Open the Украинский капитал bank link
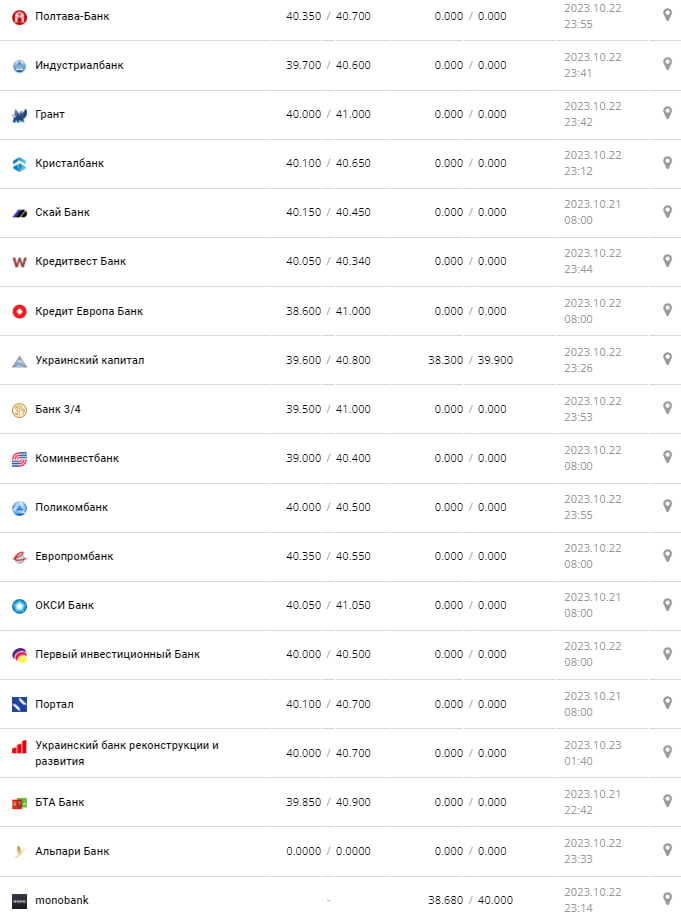The height and width of the screenshot is (915, 681). (89, 360)
